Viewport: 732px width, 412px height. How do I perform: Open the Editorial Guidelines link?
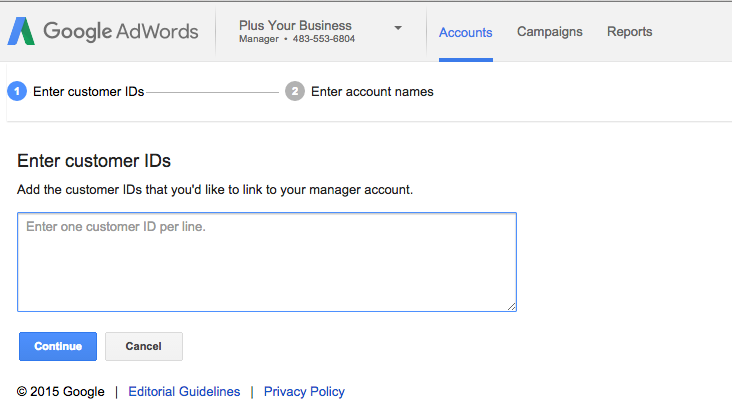pos(184,391)
